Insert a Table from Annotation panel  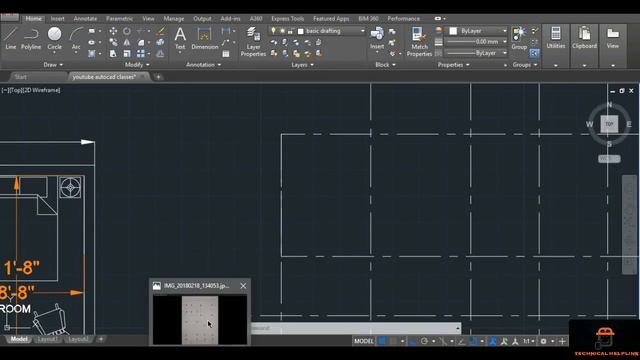coord(226,54)
